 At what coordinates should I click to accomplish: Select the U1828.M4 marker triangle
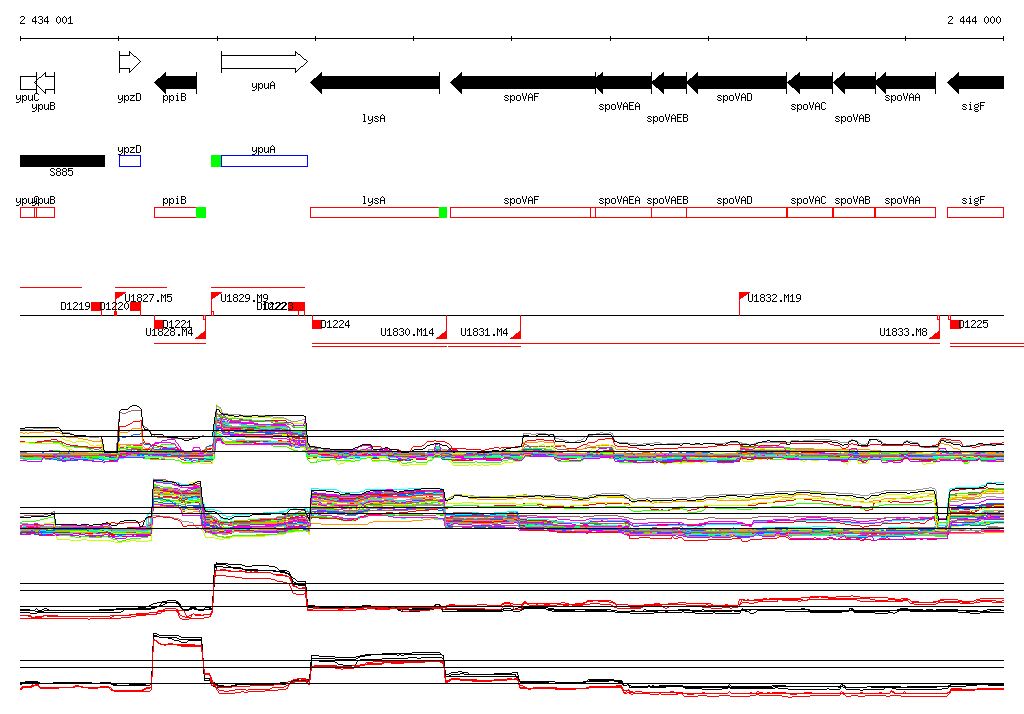(x=200, y=334)
